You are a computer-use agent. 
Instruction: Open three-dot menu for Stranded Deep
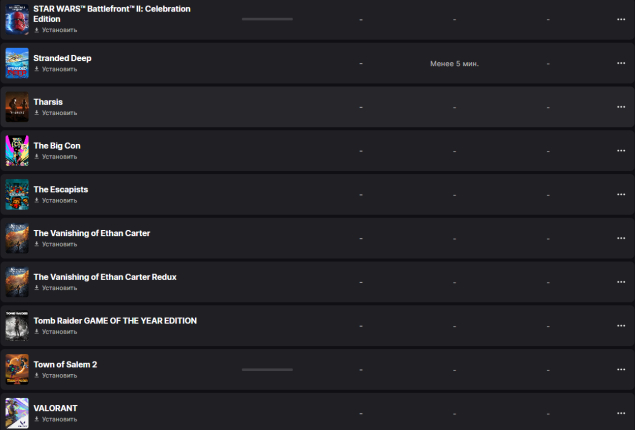(x=621, y=63)
